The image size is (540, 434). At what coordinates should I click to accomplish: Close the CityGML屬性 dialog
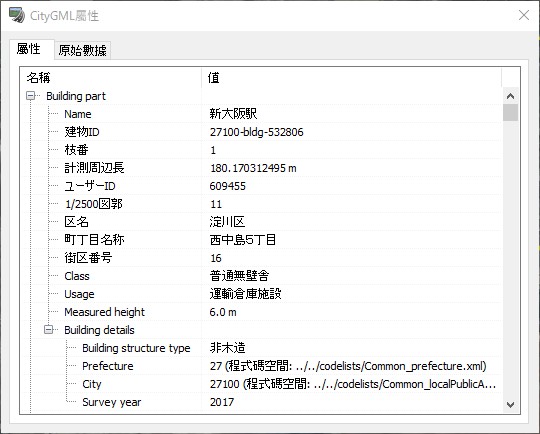click(x=524, y=15)
